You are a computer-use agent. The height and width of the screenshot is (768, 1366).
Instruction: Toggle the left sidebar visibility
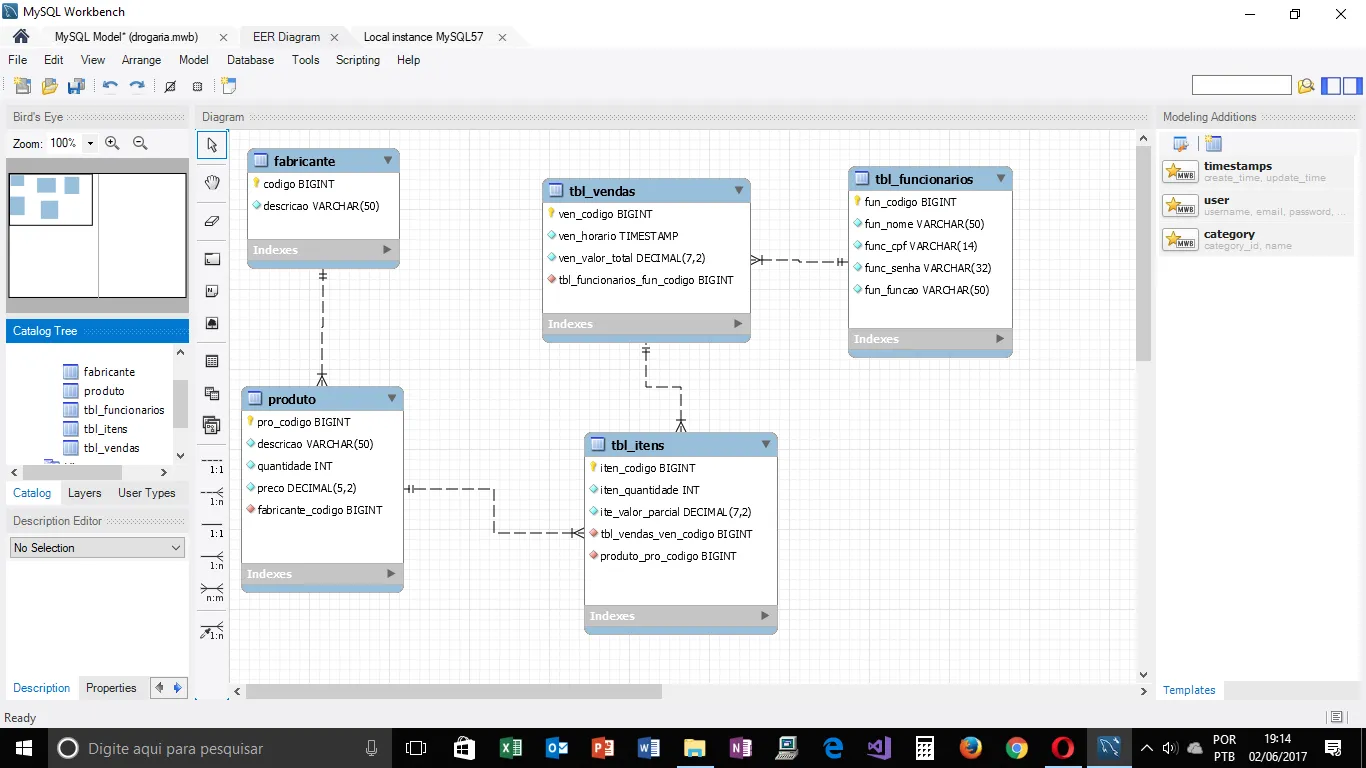pyautogui.click(x=1331, y=86)
